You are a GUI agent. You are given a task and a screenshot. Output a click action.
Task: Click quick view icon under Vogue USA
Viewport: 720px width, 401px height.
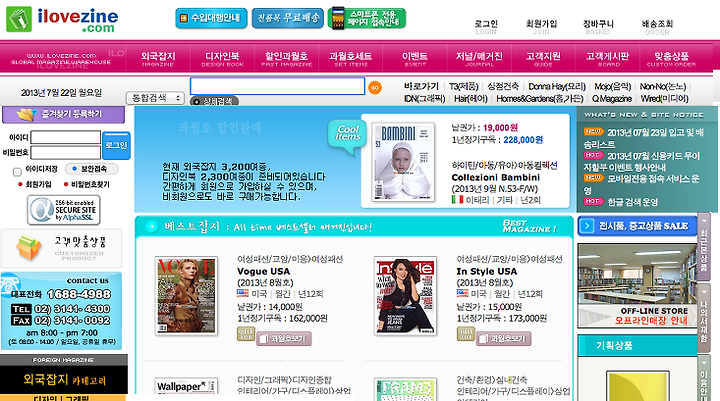pos(246,334)
